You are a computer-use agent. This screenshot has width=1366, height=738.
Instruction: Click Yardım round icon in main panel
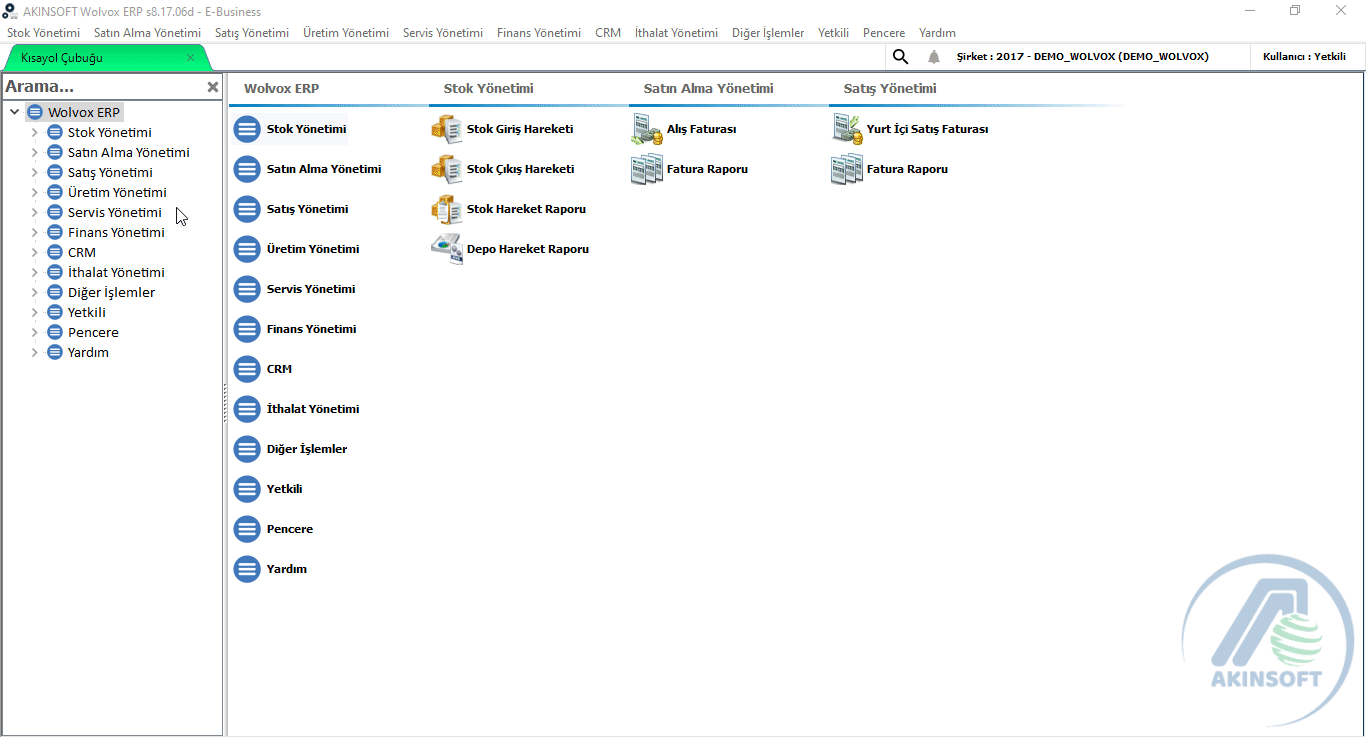[x=247, y=569]
